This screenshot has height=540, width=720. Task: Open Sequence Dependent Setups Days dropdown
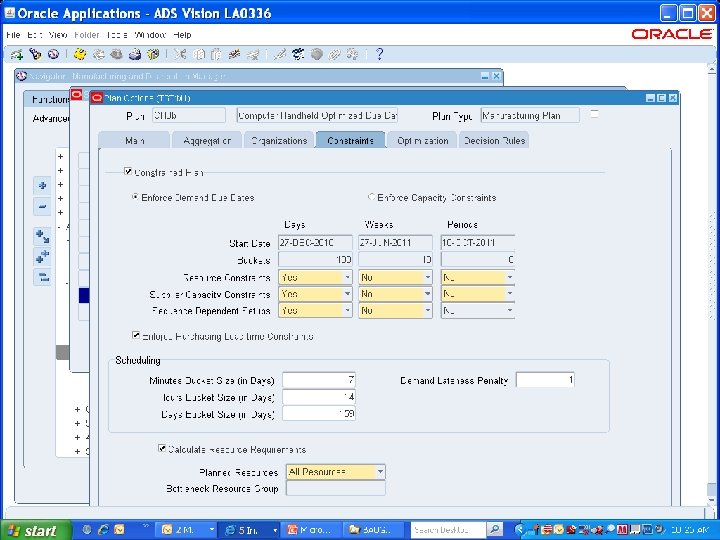[348, 310]
